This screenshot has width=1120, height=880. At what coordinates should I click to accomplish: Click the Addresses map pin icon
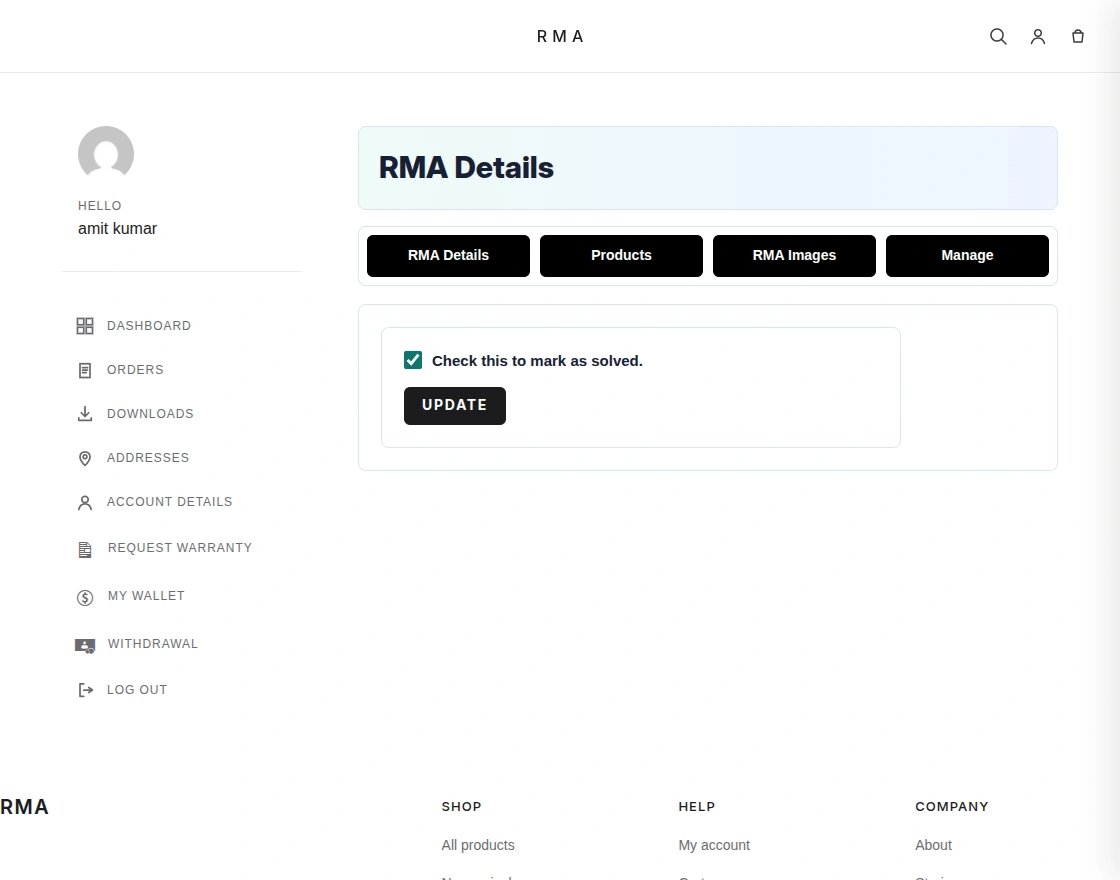[85, 459]
